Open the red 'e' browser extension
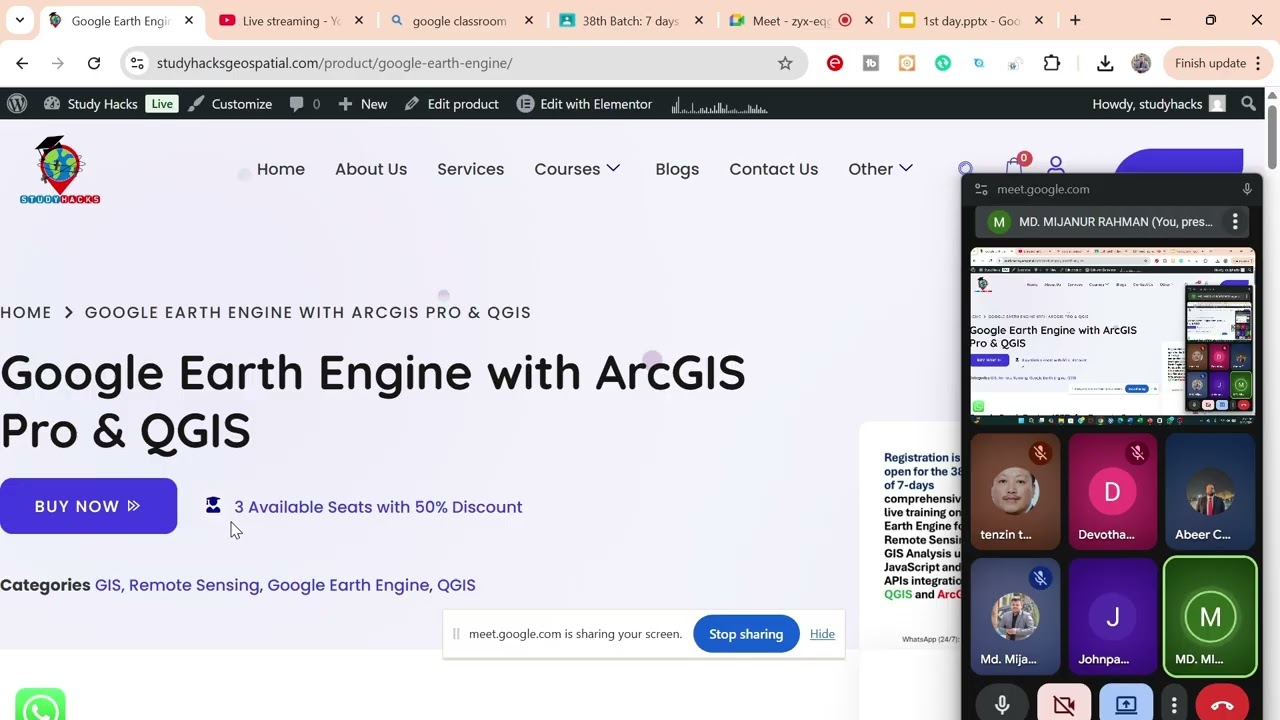 coord(835,63)
